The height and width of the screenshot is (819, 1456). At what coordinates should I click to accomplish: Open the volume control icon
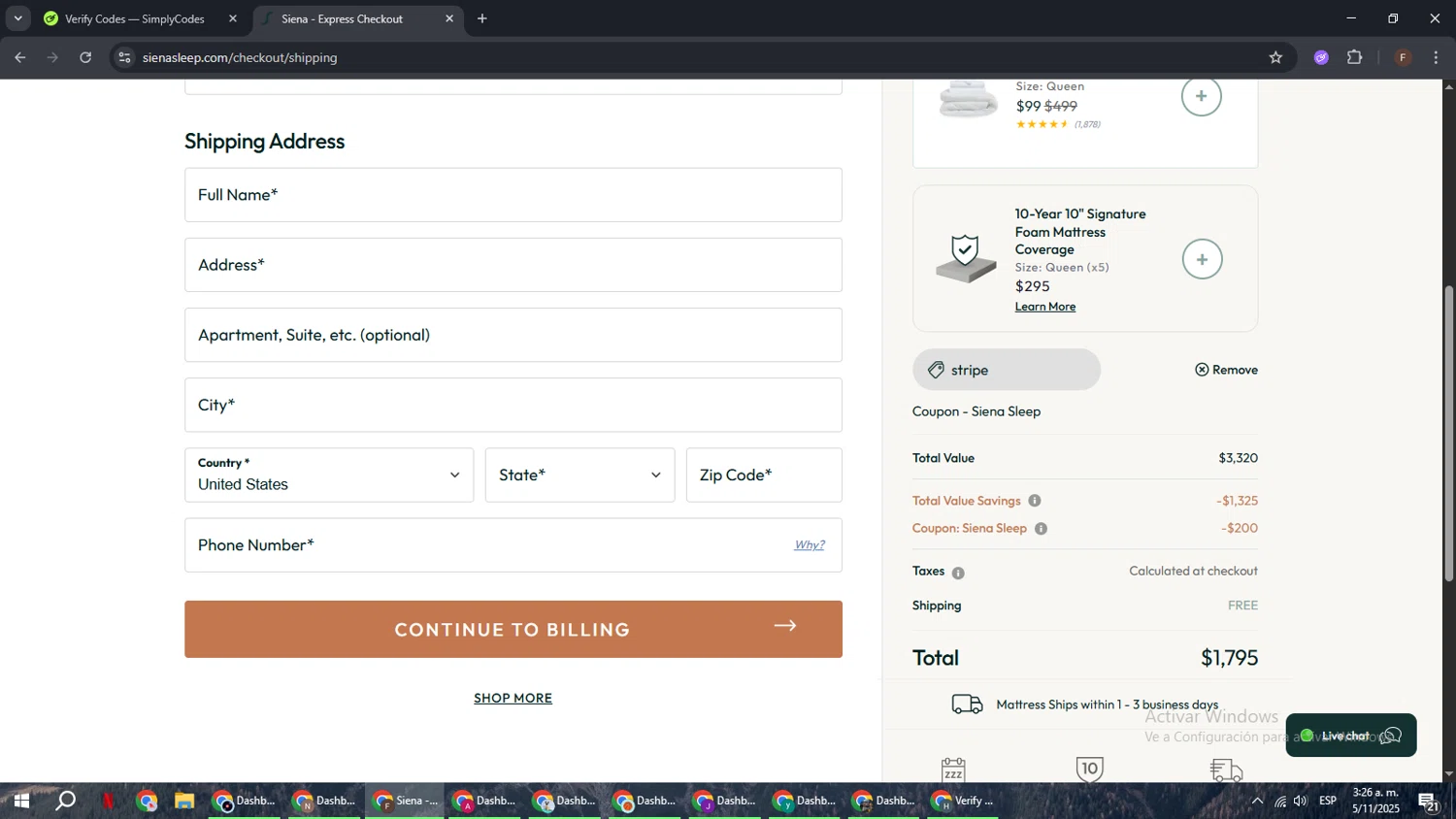[1301, 801]
